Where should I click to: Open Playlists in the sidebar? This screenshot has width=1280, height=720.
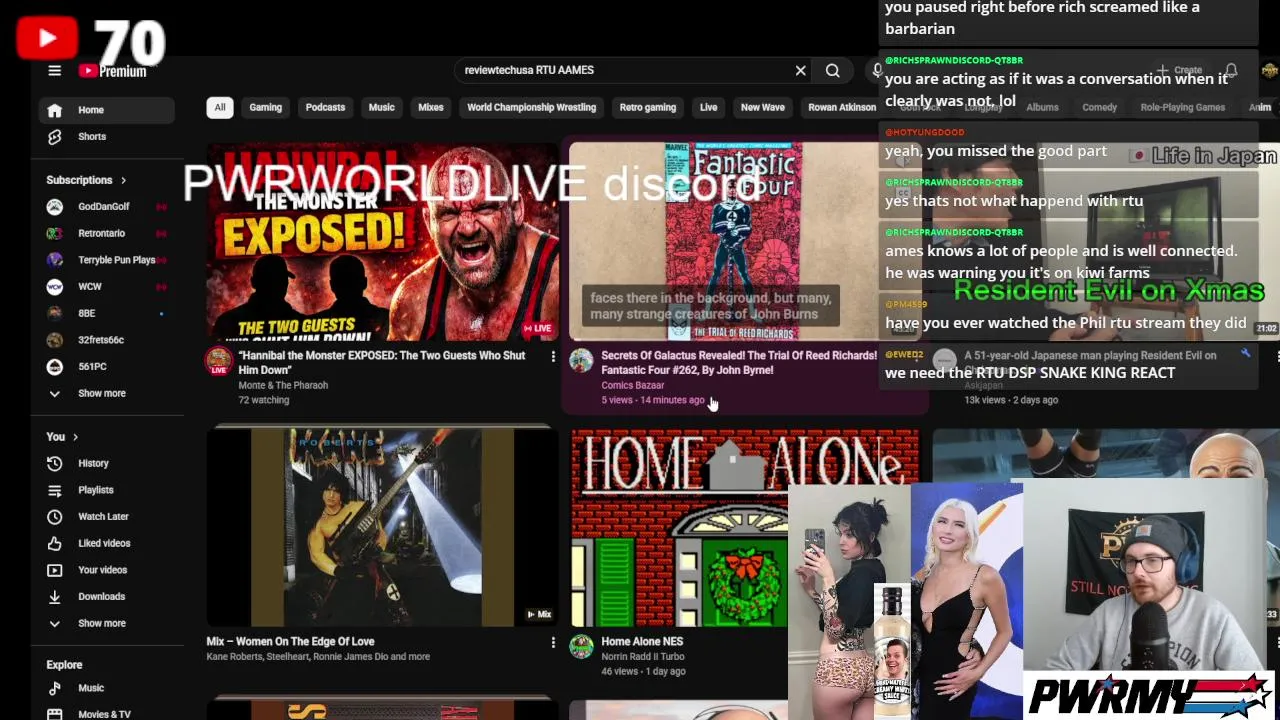tap(107, 490)
